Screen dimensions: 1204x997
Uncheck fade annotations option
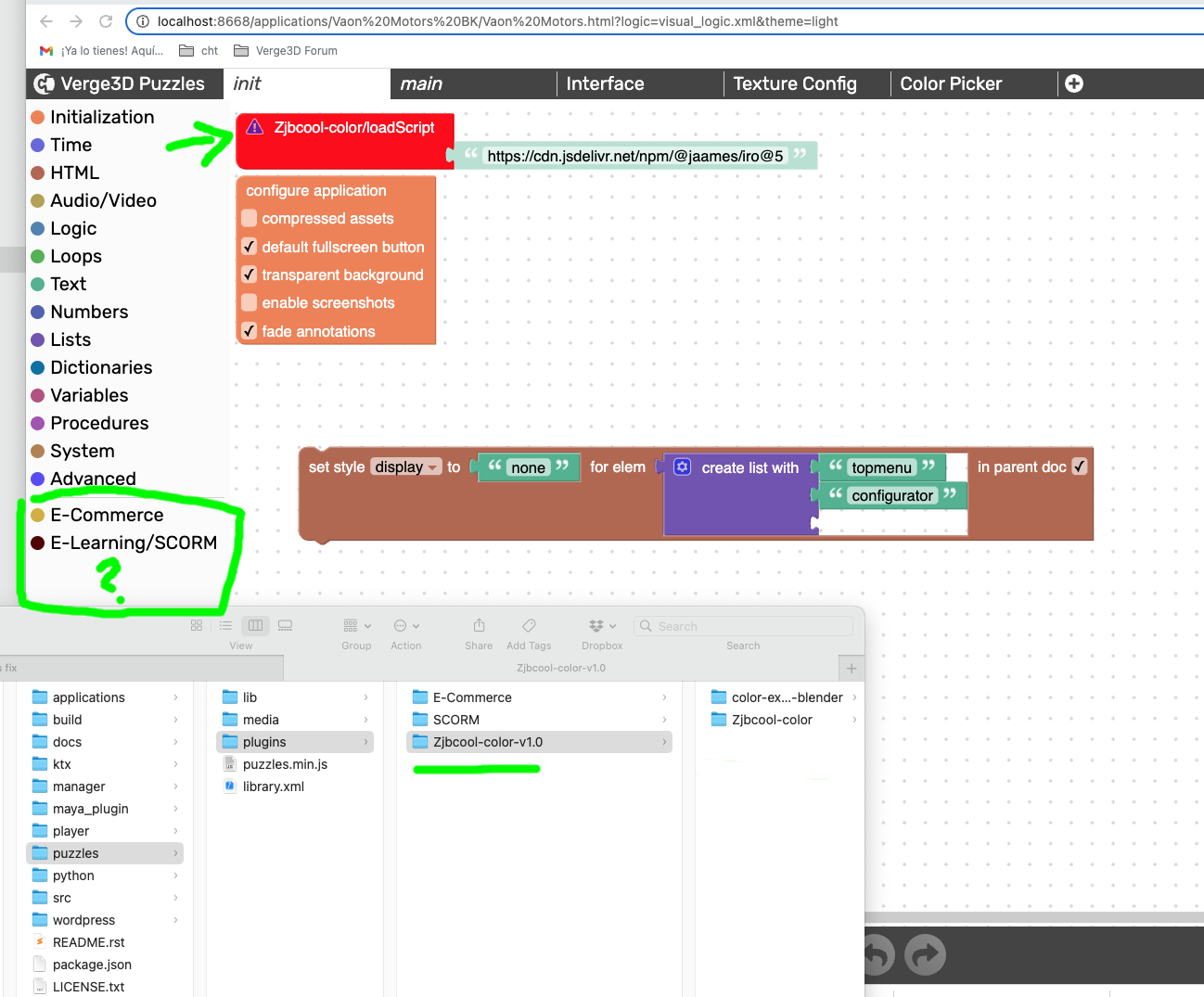coord(250,331)
